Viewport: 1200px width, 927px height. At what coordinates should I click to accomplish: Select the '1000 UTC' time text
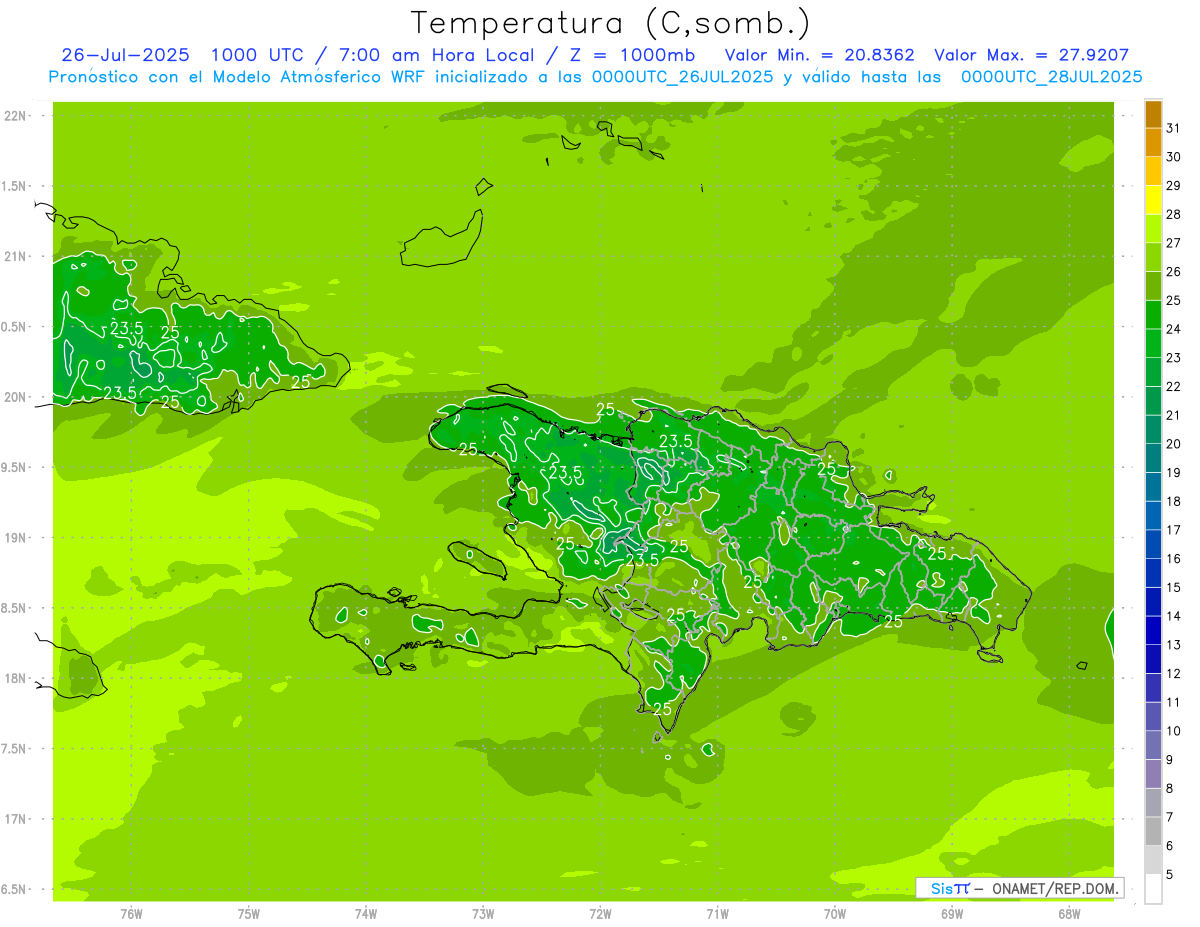click(258, 55)
